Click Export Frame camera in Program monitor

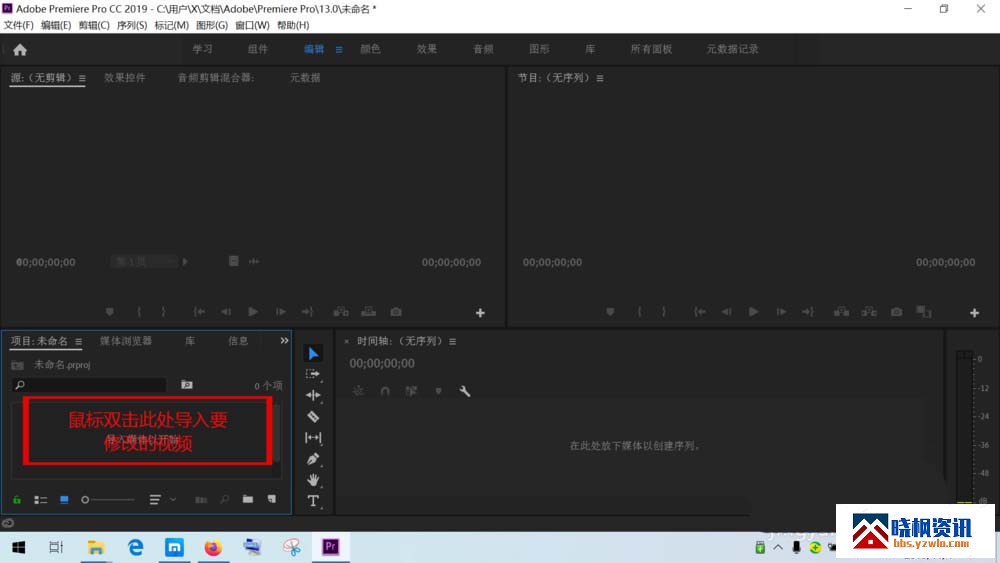[x=897, y=312]
